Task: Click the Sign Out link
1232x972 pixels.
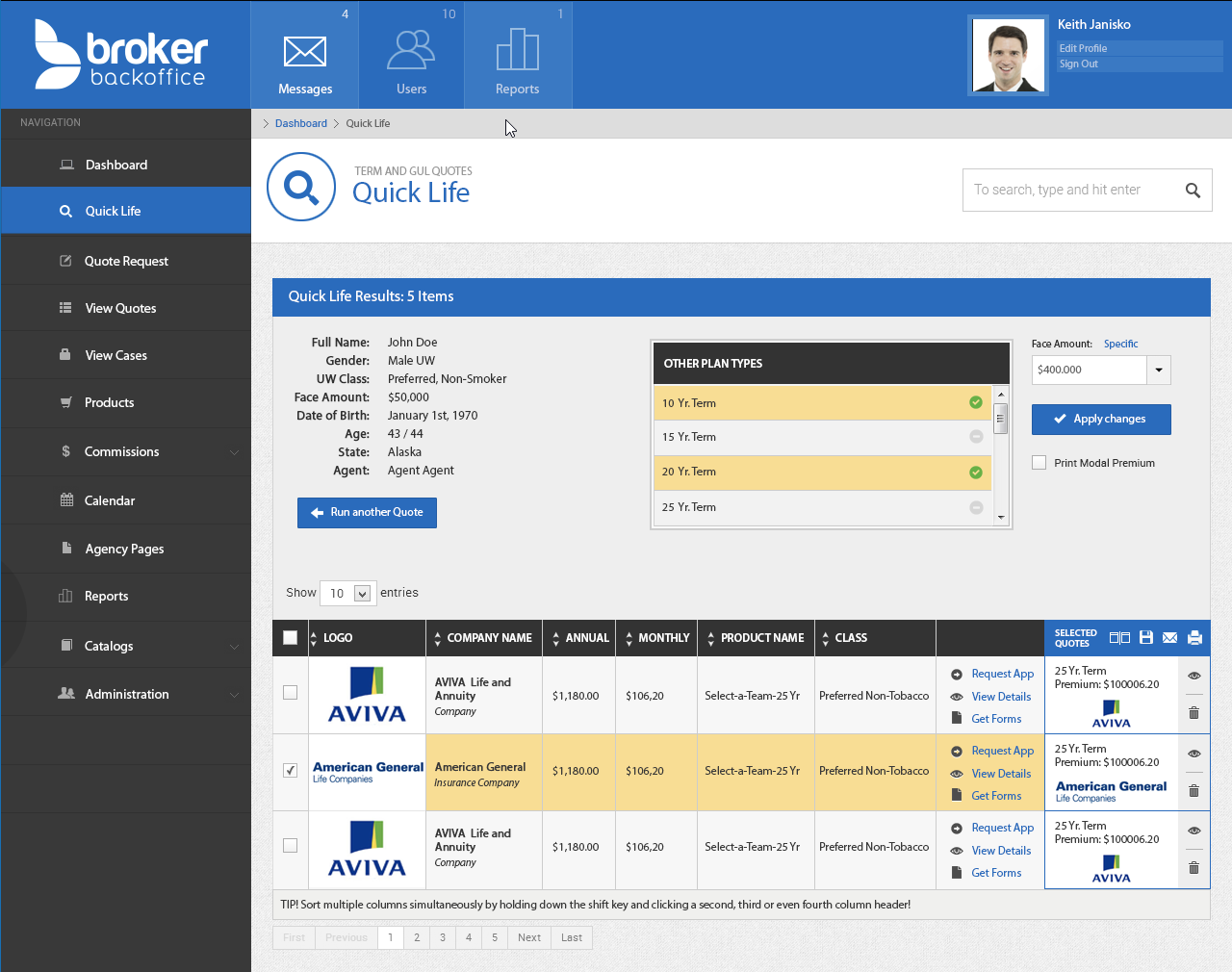Action: pos(1078,64)
